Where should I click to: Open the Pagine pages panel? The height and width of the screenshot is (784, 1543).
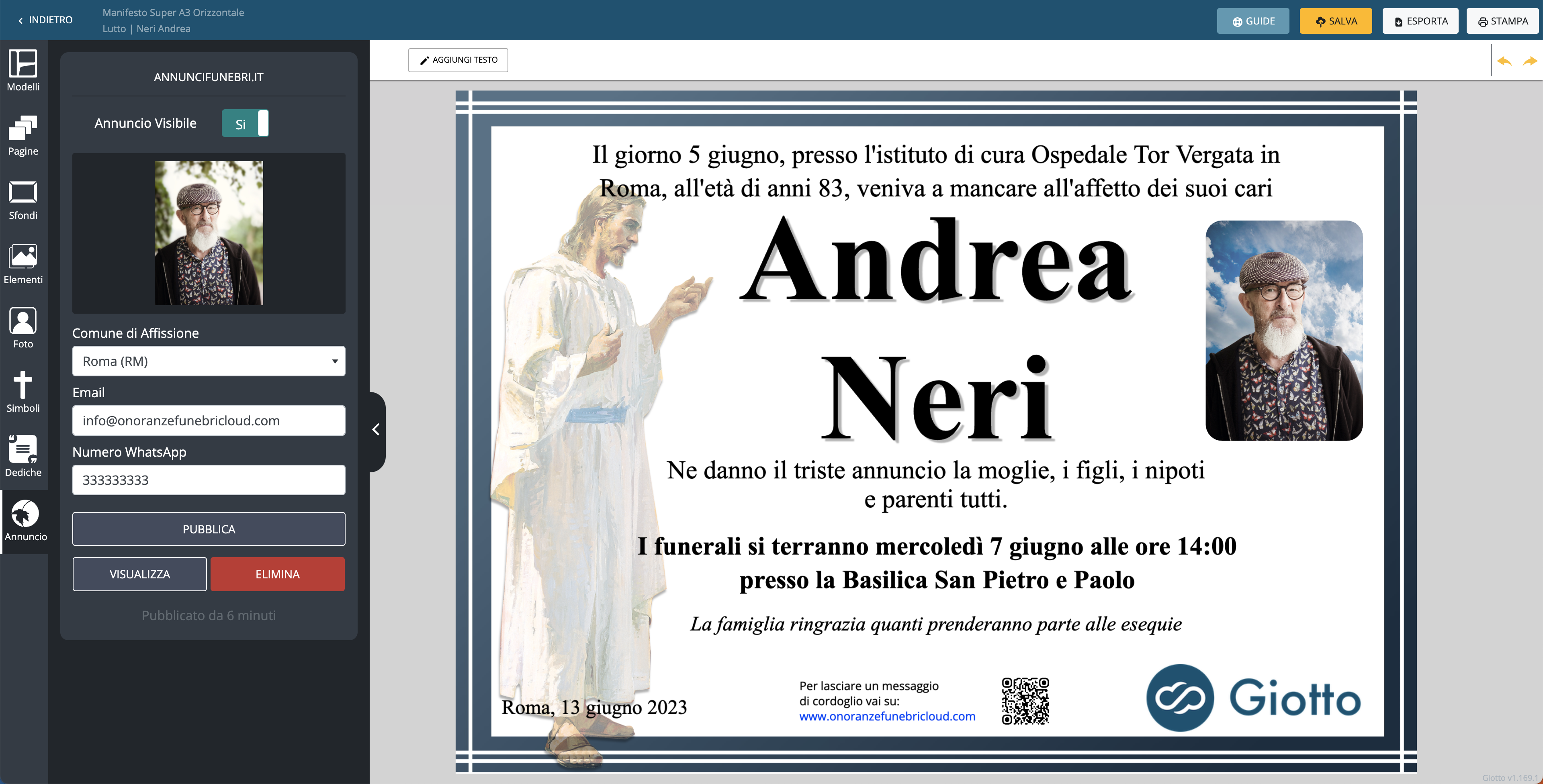pos(23,135)
